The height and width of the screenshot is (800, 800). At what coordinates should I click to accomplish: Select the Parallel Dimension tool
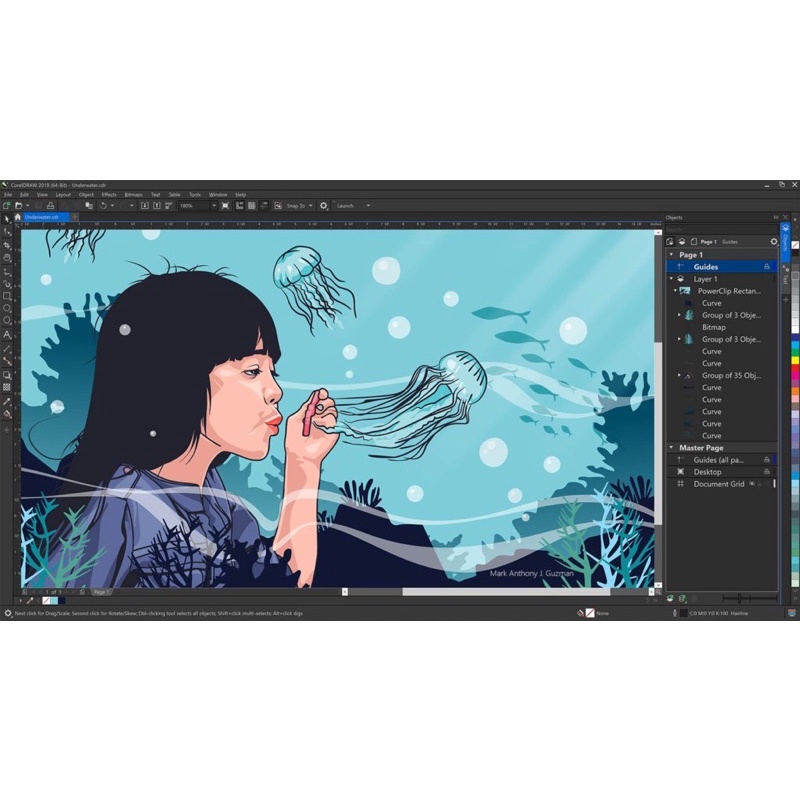pos(7,349)
